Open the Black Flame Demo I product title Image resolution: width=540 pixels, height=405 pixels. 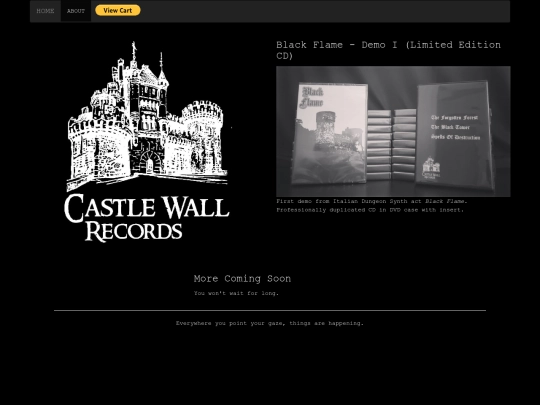click(x=388, y=50)
